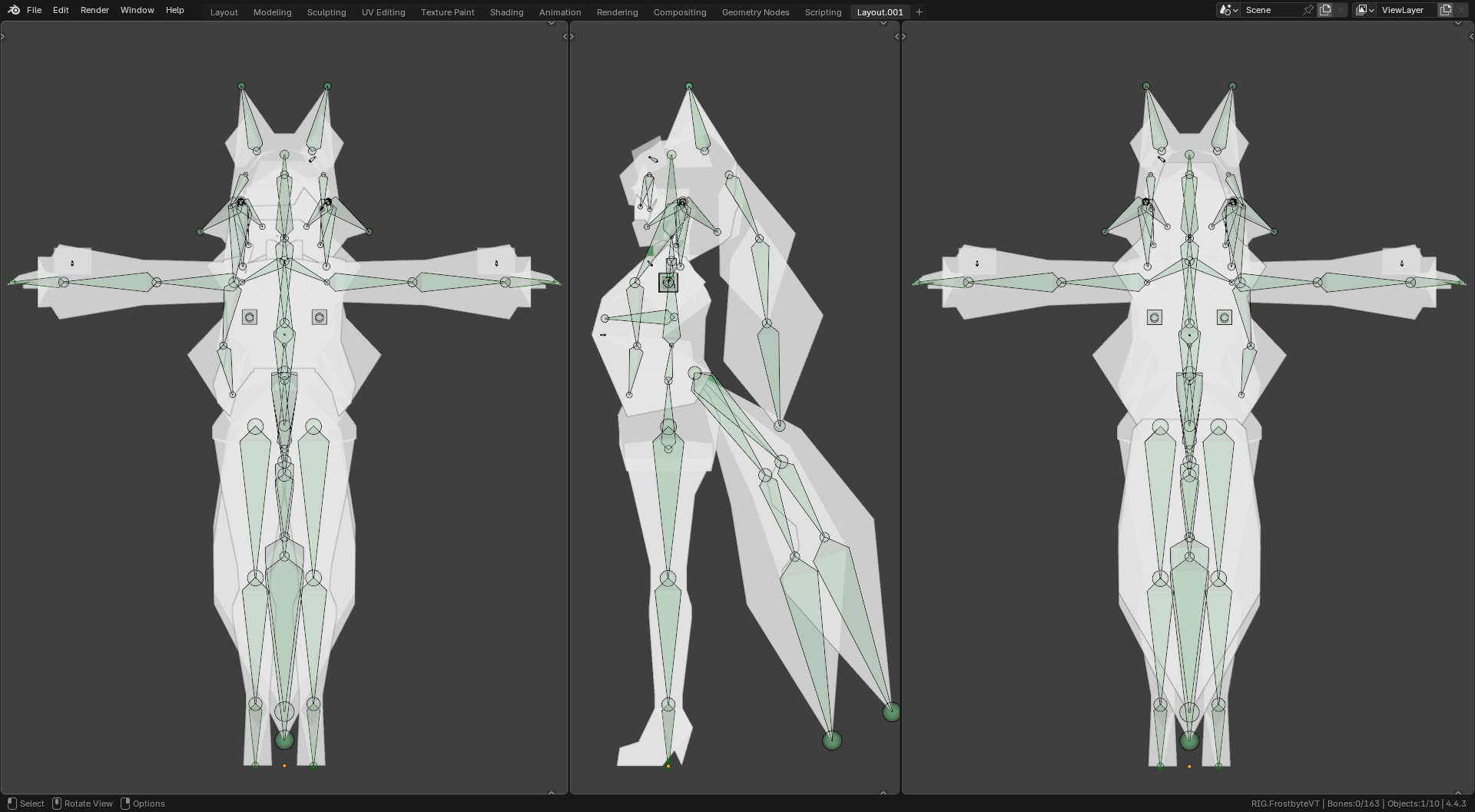Select the root bone circle in the left viewport
The height and width of the screenshot is (812, 1475).
[x=284, y=739]
